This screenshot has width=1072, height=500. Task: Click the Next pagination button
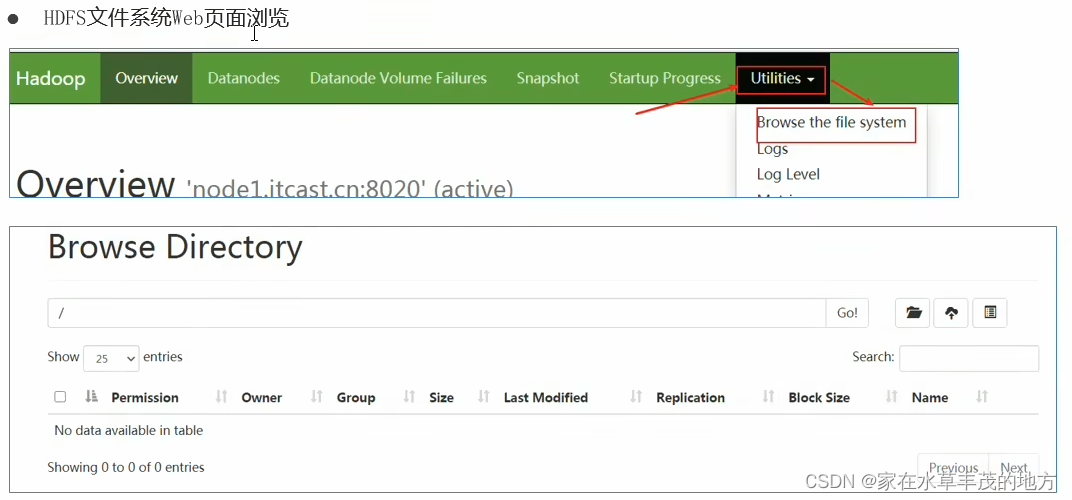coord(1014,468)
